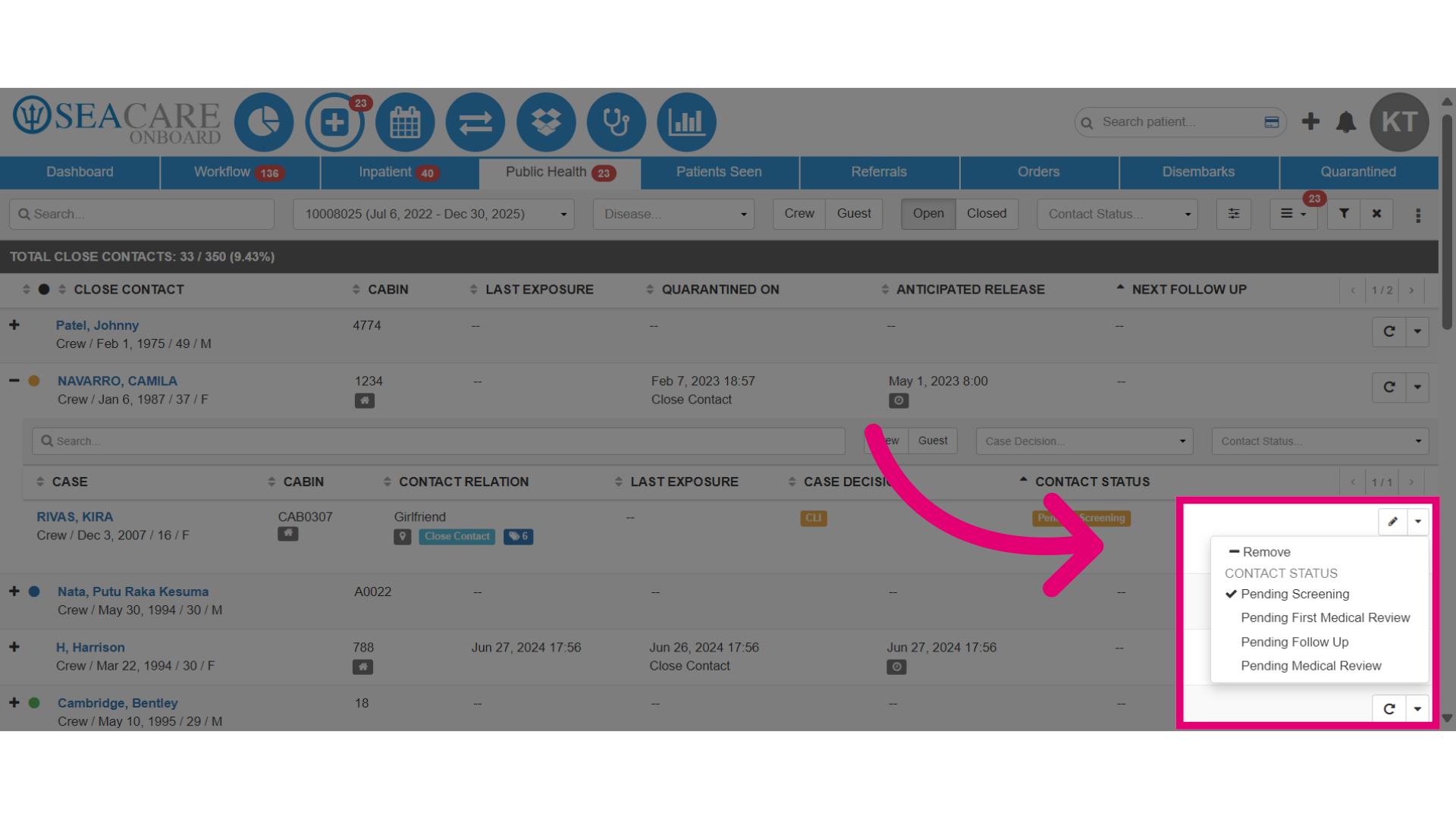Toggle the Open status filter

[928, 214]
